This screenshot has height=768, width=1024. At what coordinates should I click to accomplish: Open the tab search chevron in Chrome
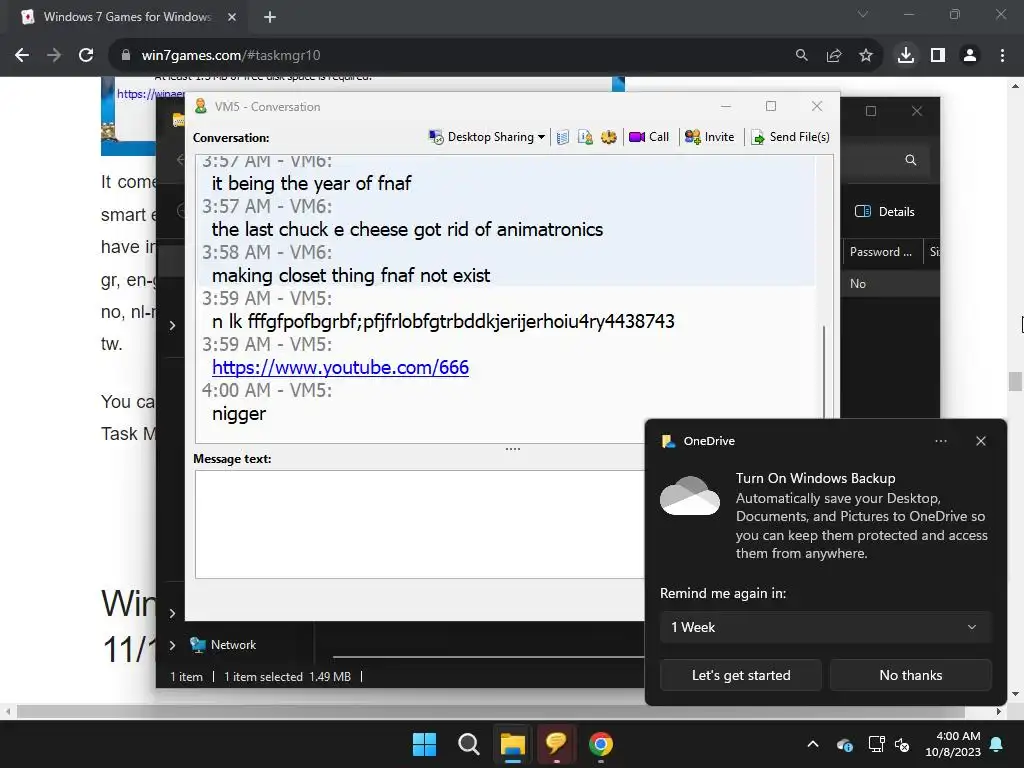pyautogui.click(x=863, y=14)
